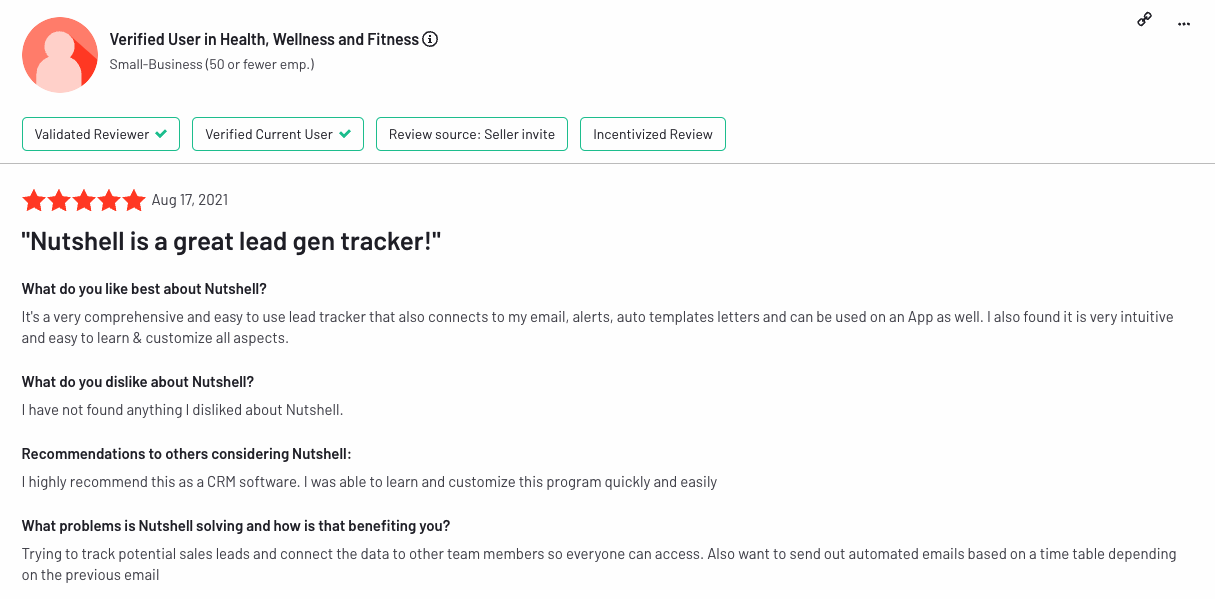1215x599 pixels.
Task: Click the Validated Reviewer badge
Action: (101, 134)
